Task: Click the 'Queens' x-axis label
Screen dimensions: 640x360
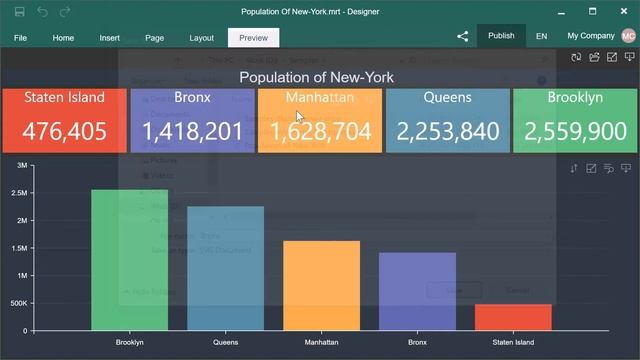Action: (225, 342)
